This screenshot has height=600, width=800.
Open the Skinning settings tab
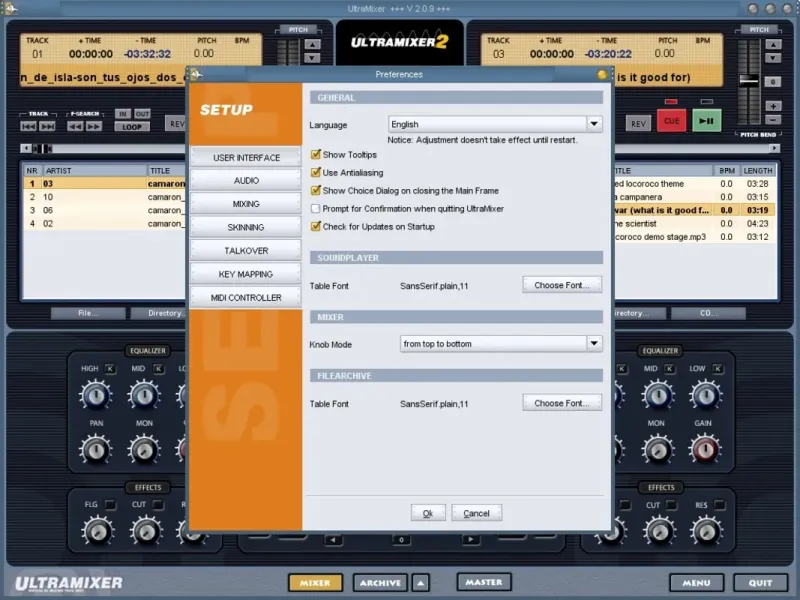coord(246,228)
